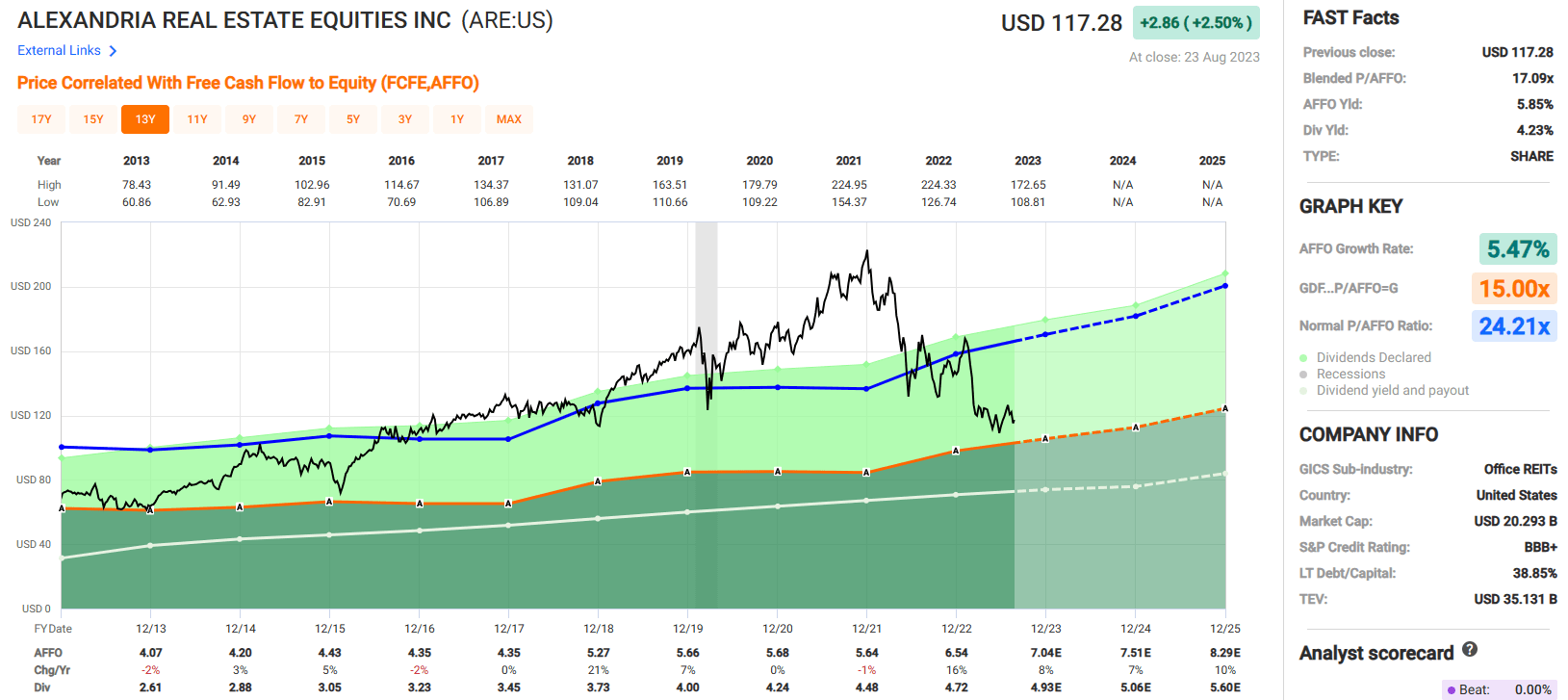Screen dimensions: 1568x700
Task: Select the 17Y time range tab
Action: pyautogui.click(x=41, y=119)
